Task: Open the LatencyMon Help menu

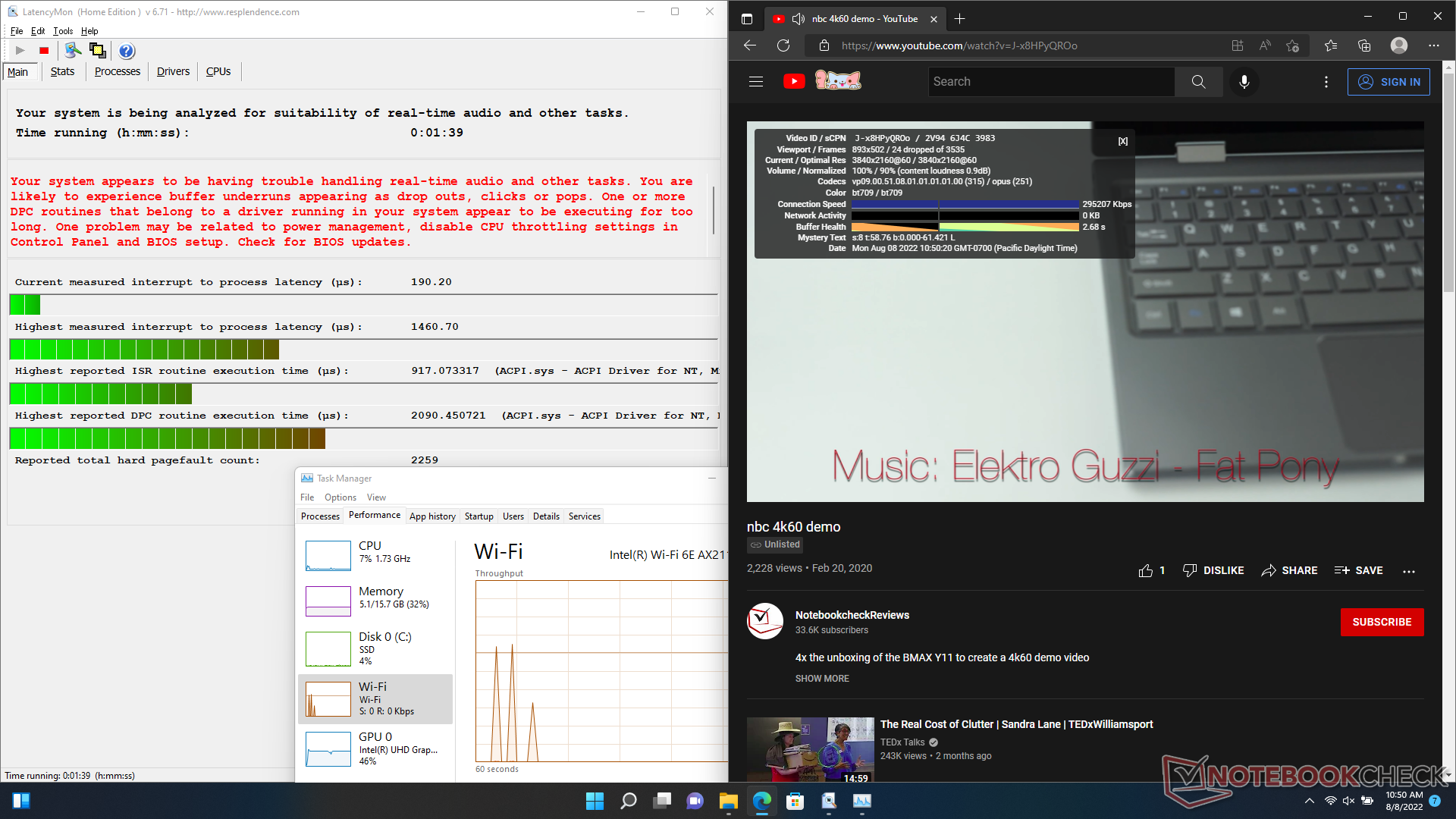Action: (89, 31)
